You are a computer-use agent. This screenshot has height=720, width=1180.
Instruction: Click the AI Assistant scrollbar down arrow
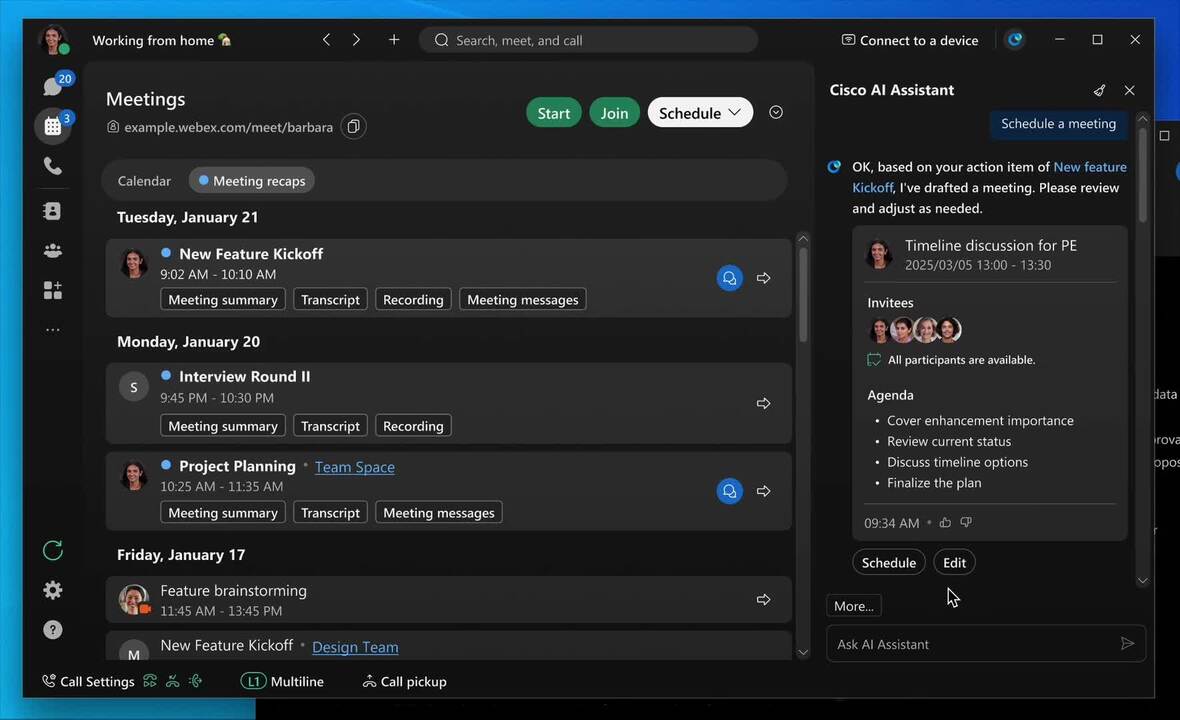pyautogui.click(x=1142, y=580)
